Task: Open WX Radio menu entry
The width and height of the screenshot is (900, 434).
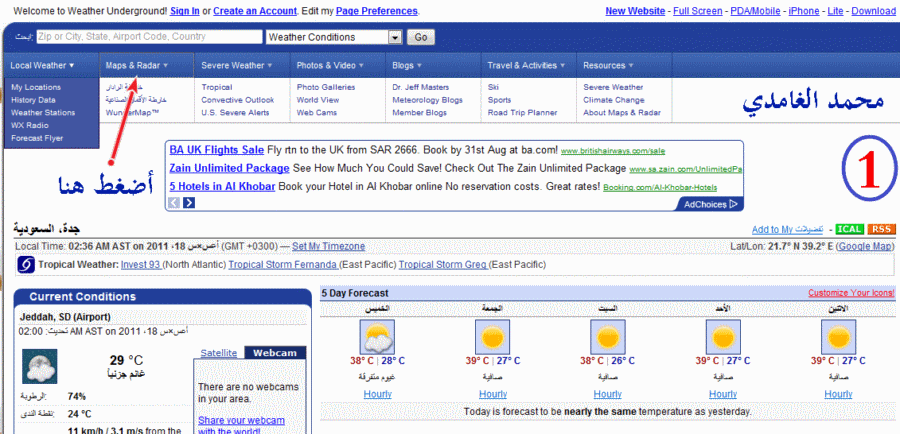Action: pyautogui.click(x=29, y=125)
